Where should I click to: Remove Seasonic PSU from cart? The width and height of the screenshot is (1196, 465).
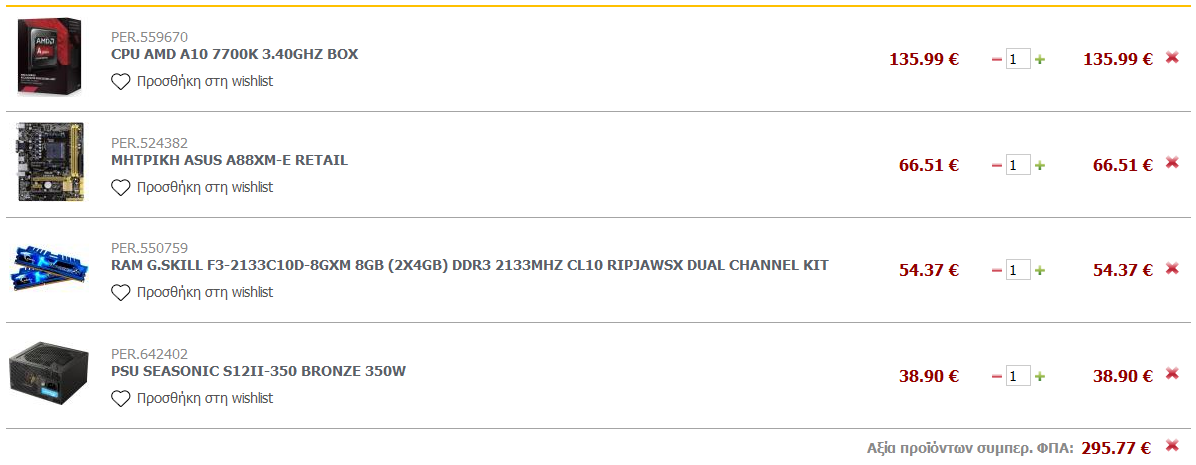pos(1172,374)
